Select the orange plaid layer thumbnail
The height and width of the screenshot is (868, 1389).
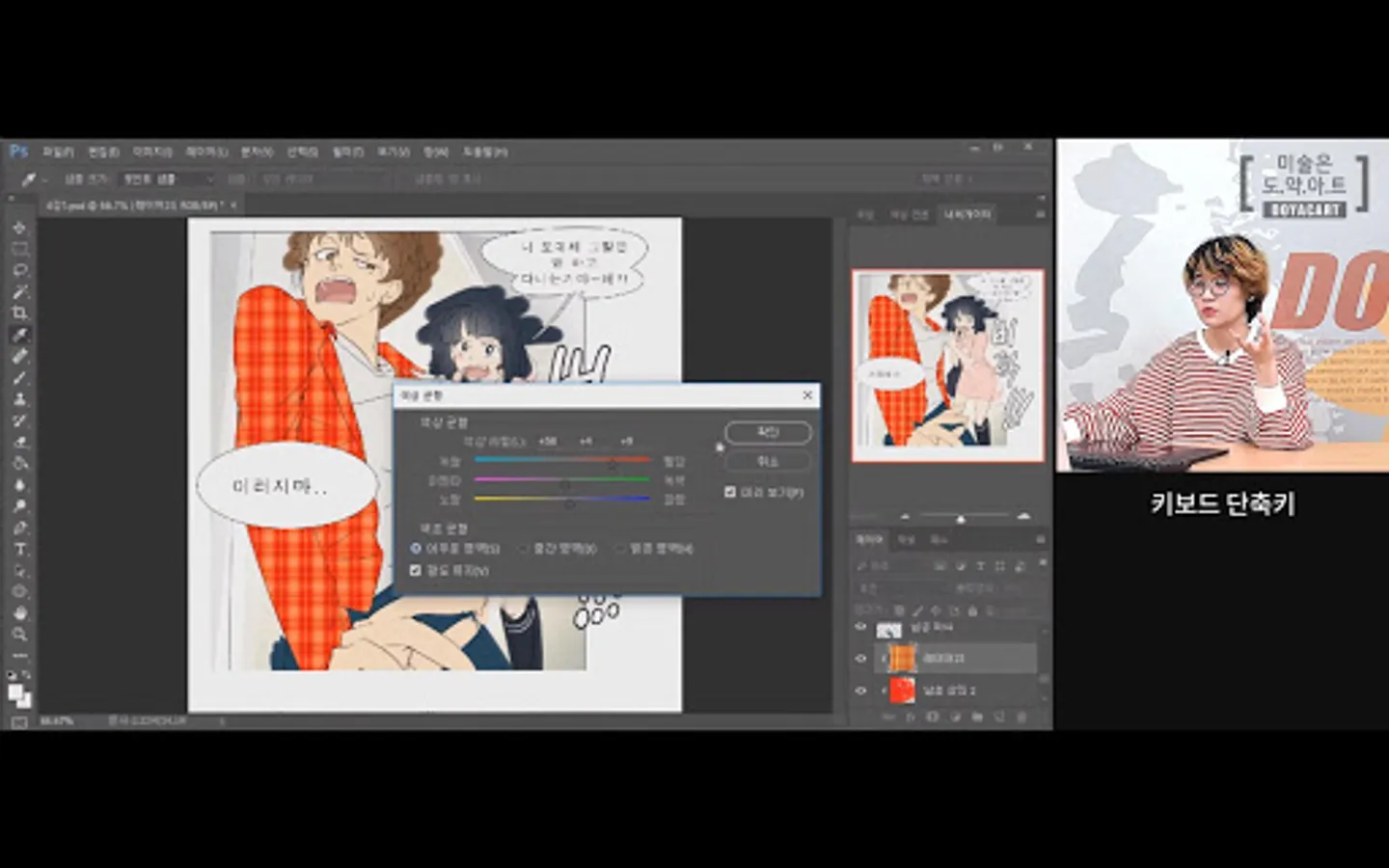tap(902, 659)
